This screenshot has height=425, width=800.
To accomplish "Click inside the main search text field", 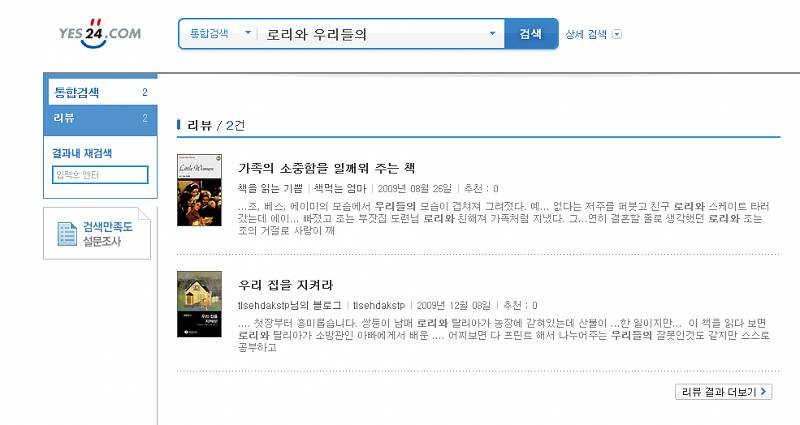I will point(375,34).
